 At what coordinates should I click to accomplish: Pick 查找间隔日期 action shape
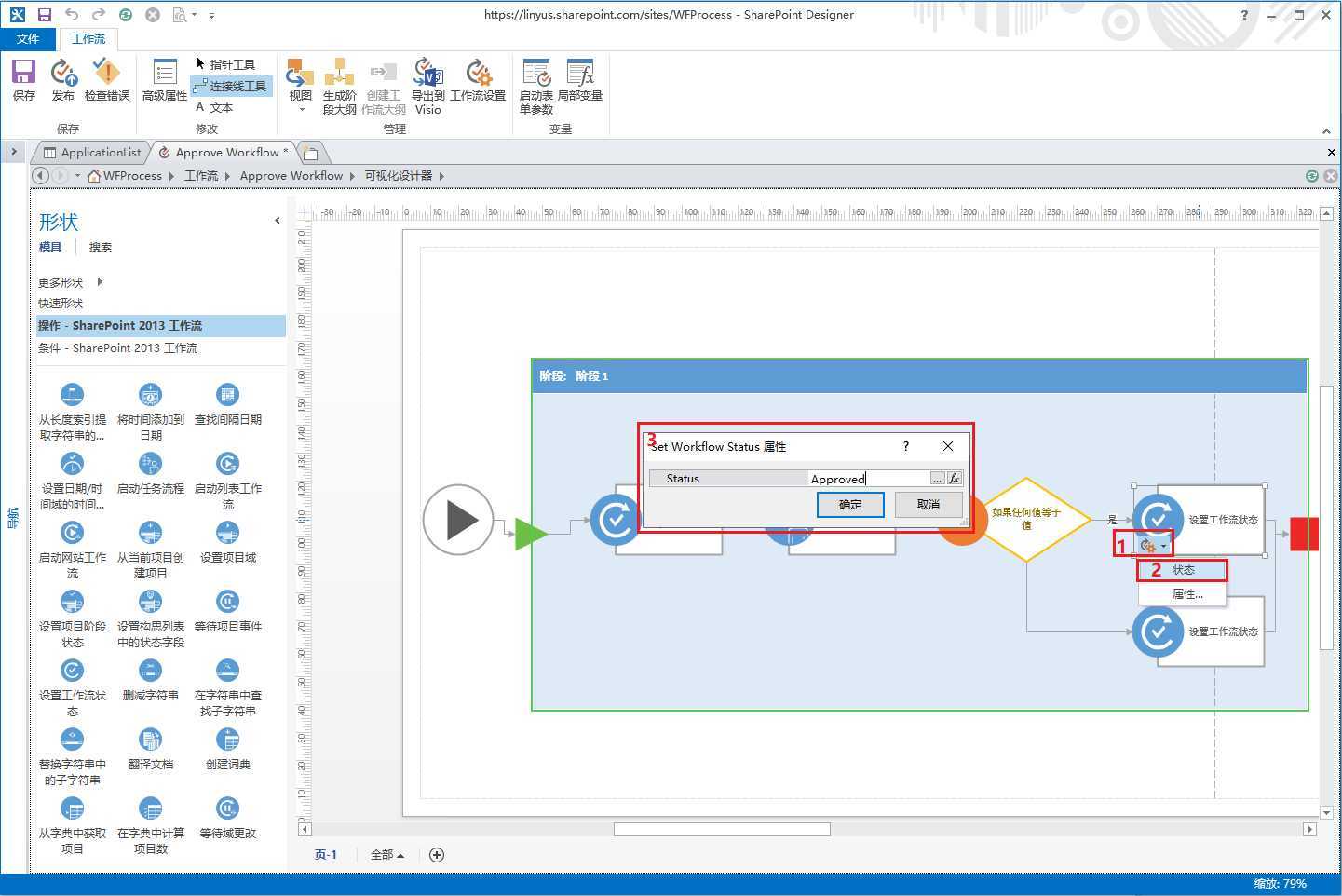coord(227,404)
